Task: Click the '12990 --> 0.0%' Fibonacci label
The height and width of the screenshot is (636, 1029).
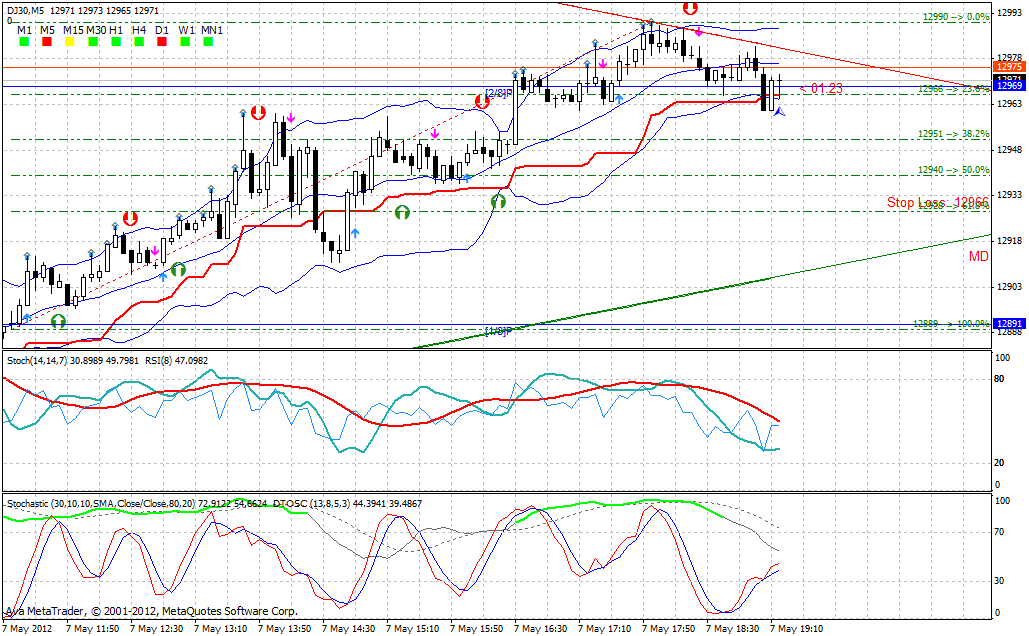Action: (x=956, y=17)
